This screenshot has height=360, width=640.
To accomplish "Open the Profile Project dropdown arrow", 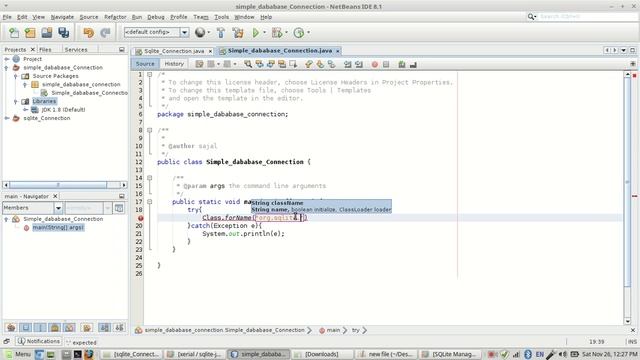I will click(309, 33).
